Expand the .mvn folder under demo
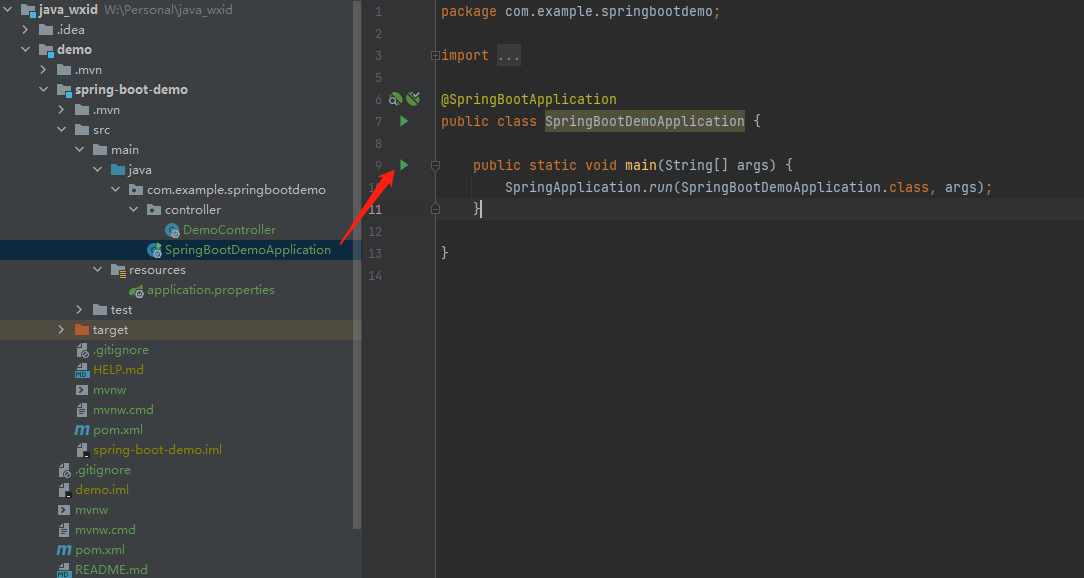1084x578 pixels. click(x=44, y=70)
